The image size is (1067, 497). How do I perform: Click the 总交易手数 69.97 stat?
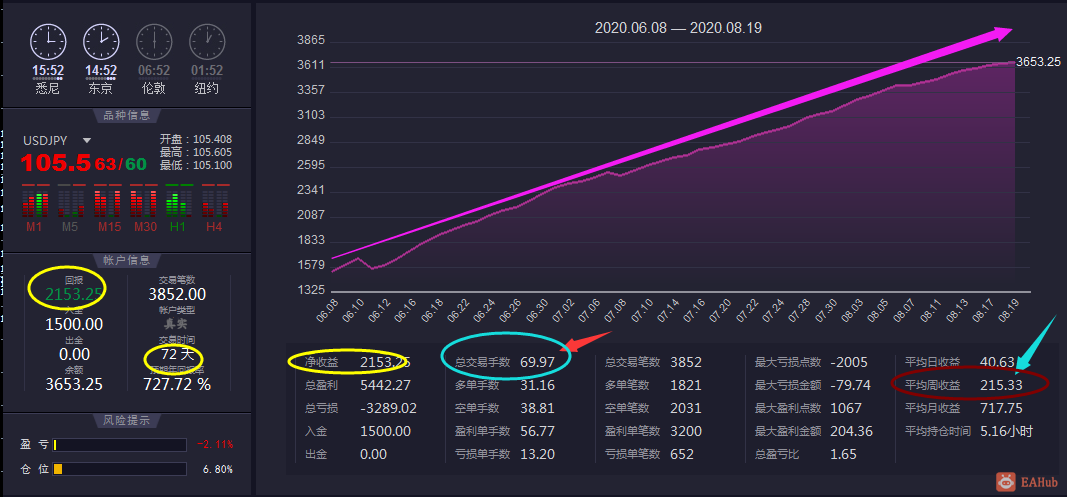click(x=505, y=362)
